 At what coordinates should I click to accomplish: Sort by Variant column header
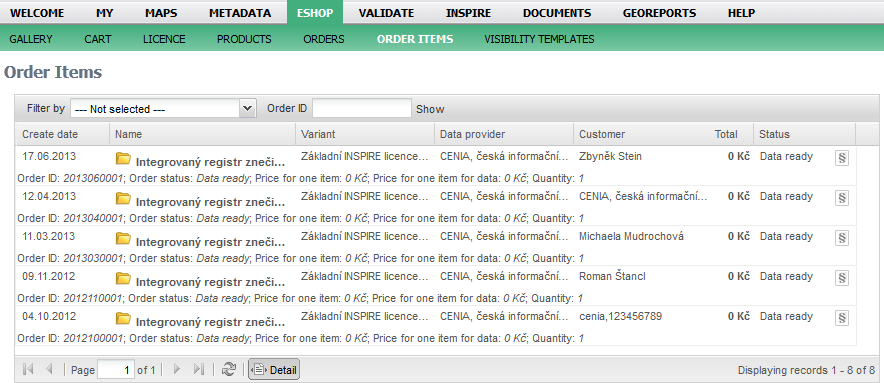pyautogui.click(x=365, y=134)
